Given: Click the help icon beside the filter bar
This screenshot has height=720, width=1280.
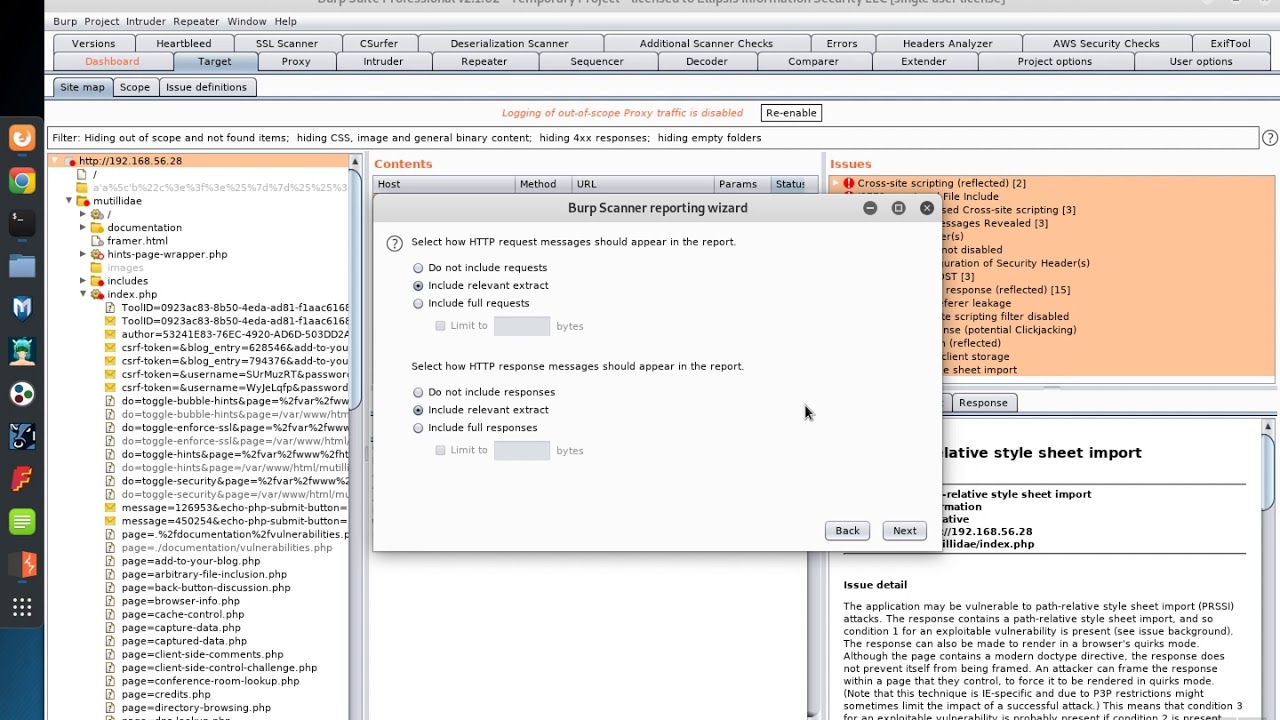Looking at the screenshot, I should click(x=1270, y=138).
